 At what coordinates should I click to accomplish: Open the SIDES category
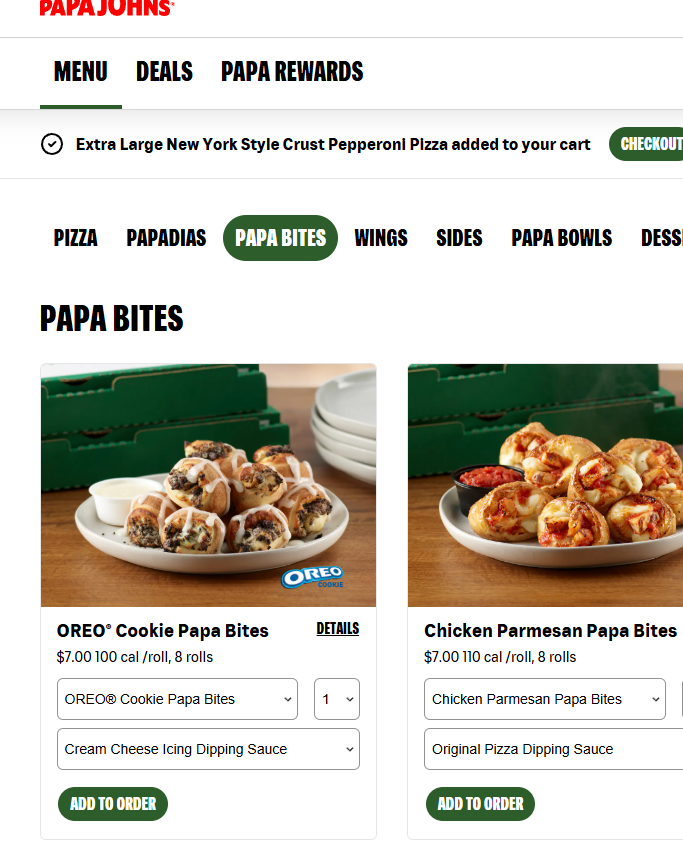tap(459, 238)
